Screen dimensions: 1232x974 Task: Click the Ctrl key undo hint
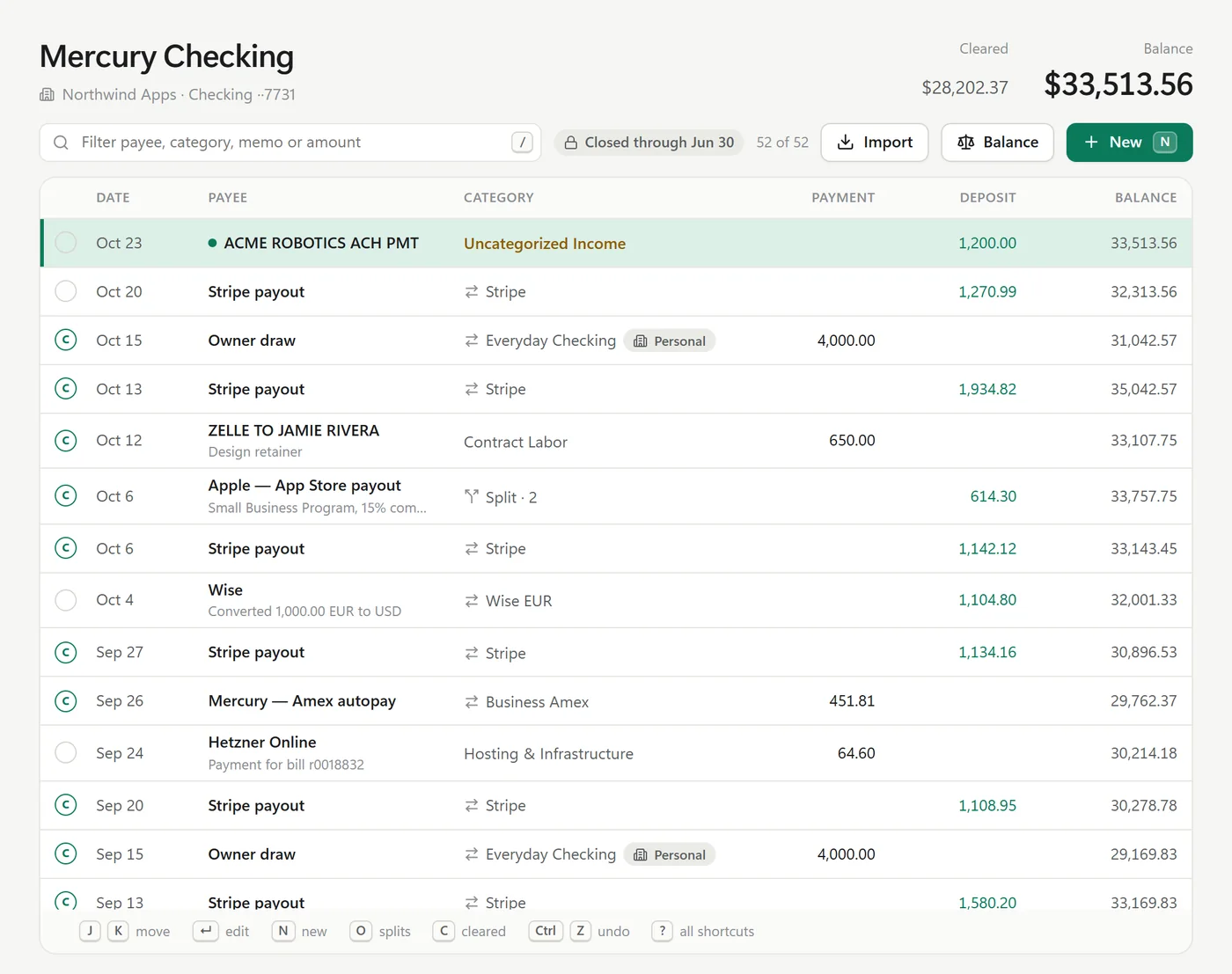(546, 931)
